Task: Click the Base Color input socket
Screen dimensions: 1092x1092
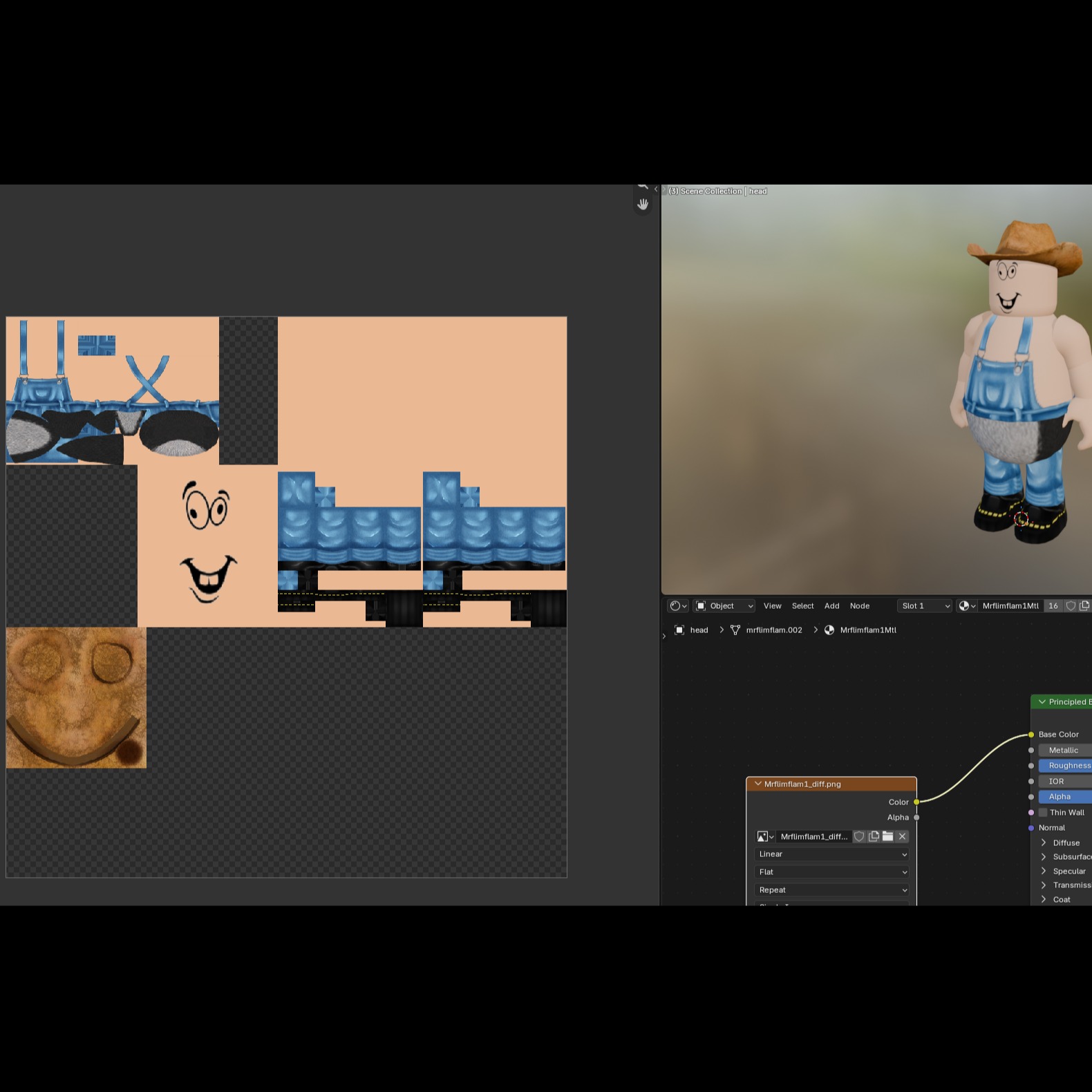Action: [x=1031, y=735]
